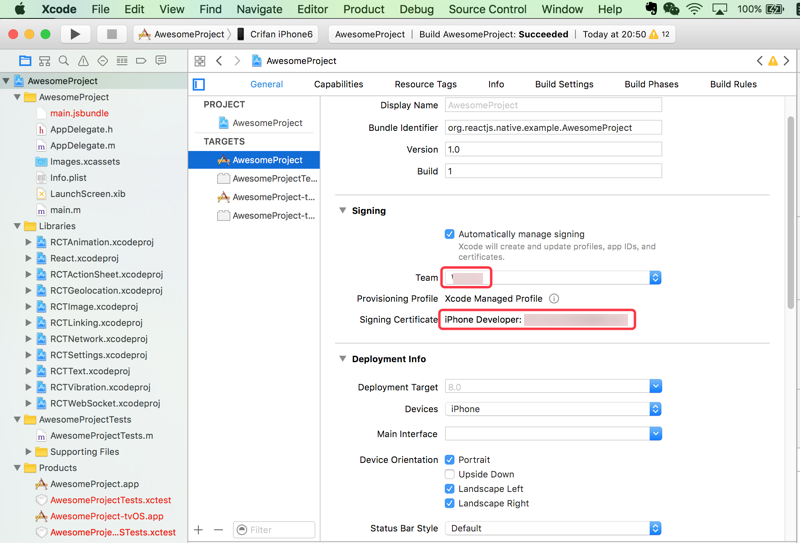
Task: Toggle the Landscape Right checkbox
Action: (449, 503)
